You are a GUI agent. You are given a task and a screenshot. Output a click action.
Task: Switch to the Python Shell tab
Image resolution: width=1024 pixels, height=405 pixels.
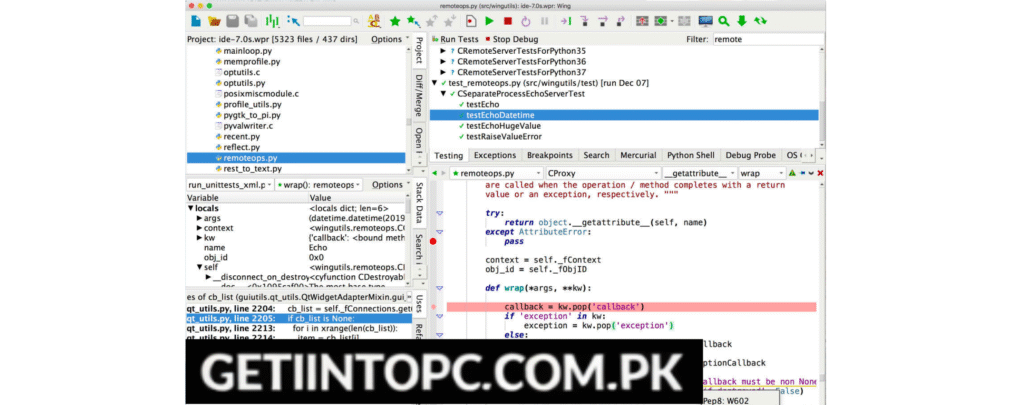(690, 155)
